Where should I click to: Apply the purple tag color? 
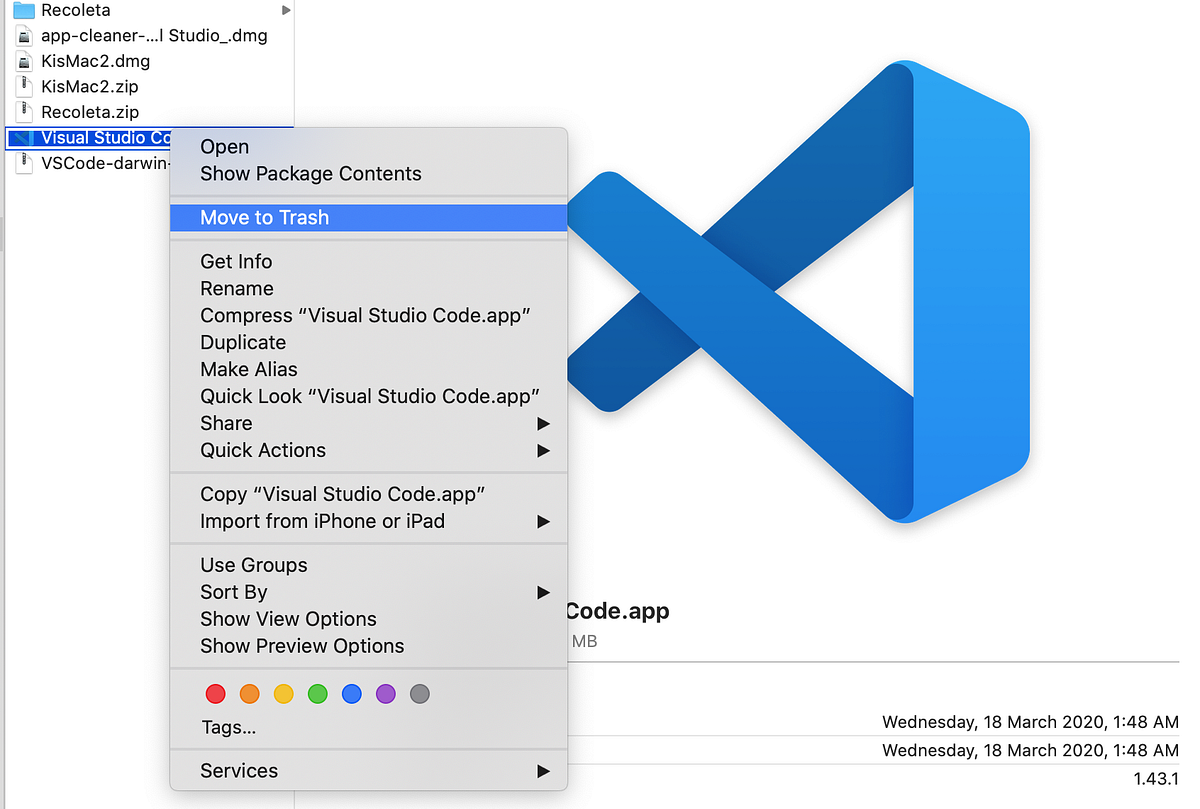click(386, 694)
